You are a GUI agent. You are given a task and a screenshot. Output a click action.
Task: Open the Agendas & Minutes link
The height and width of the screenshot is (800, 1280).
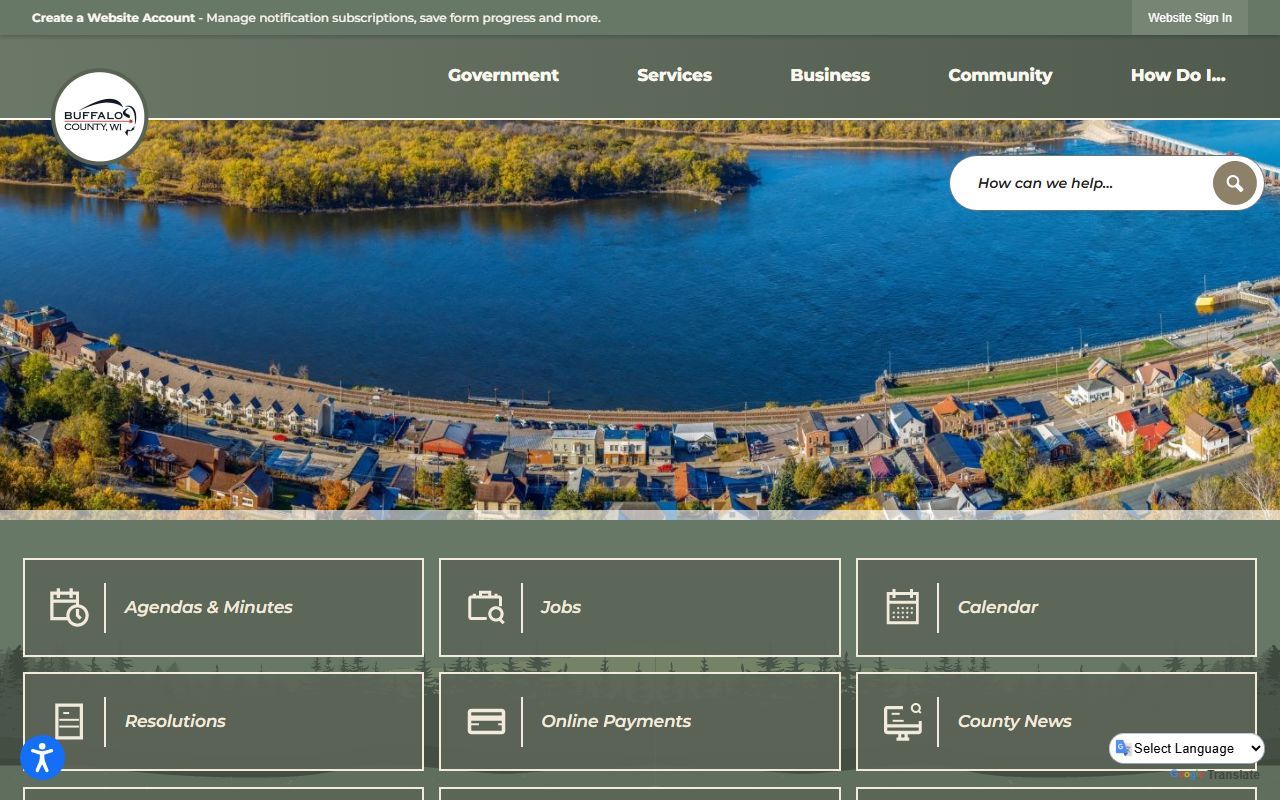click(x=223, y=607)
